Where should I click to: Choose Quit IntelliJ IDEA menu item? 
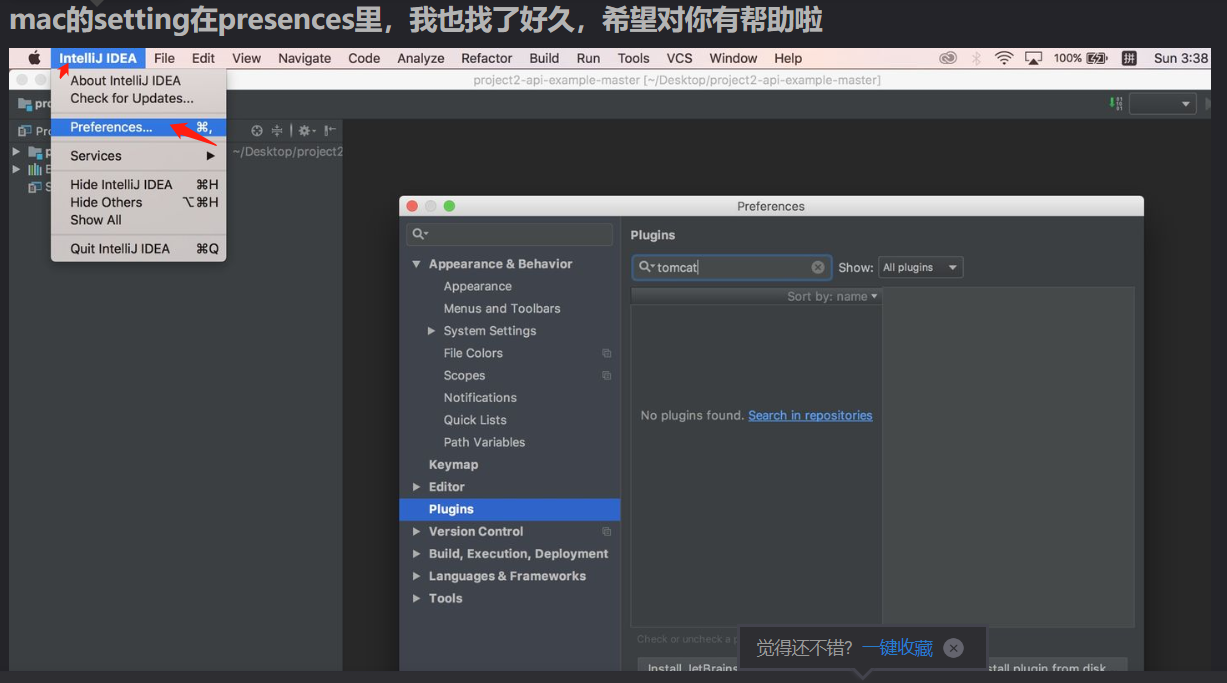(139, 249)
